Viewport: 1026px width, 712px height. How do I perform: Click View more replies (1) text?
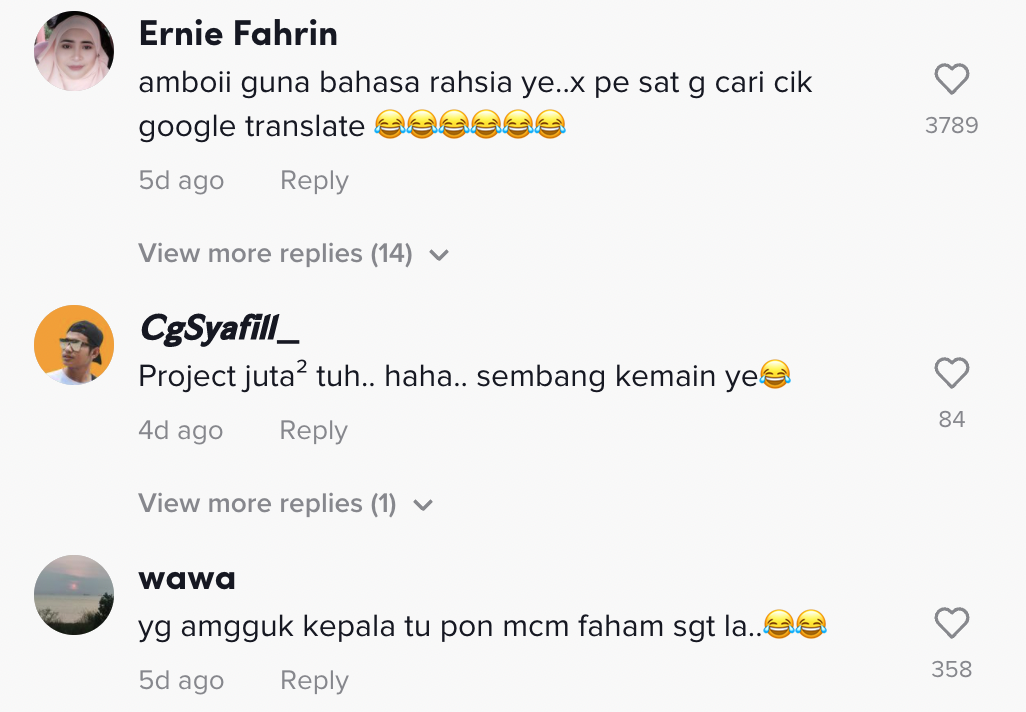click(x=267, y=504)
